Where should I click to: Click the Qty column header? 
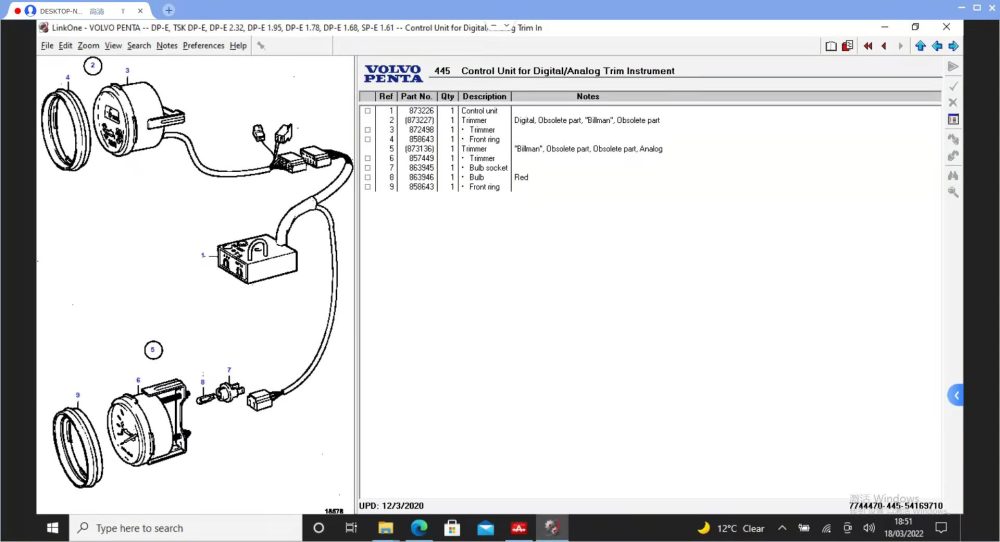pyautogui.click(x=448, y=96)
